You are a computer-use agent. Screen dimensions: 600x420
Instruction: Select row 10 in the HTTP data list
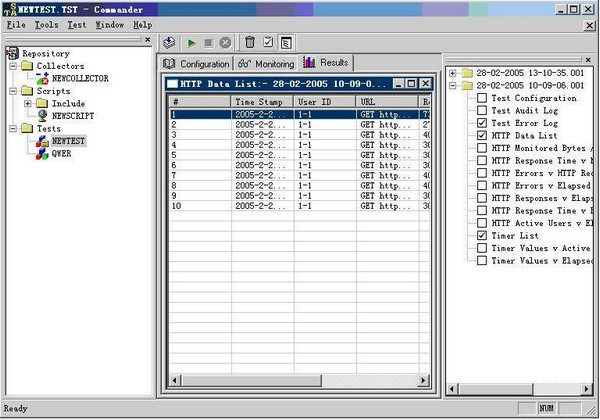click(300, 206)
